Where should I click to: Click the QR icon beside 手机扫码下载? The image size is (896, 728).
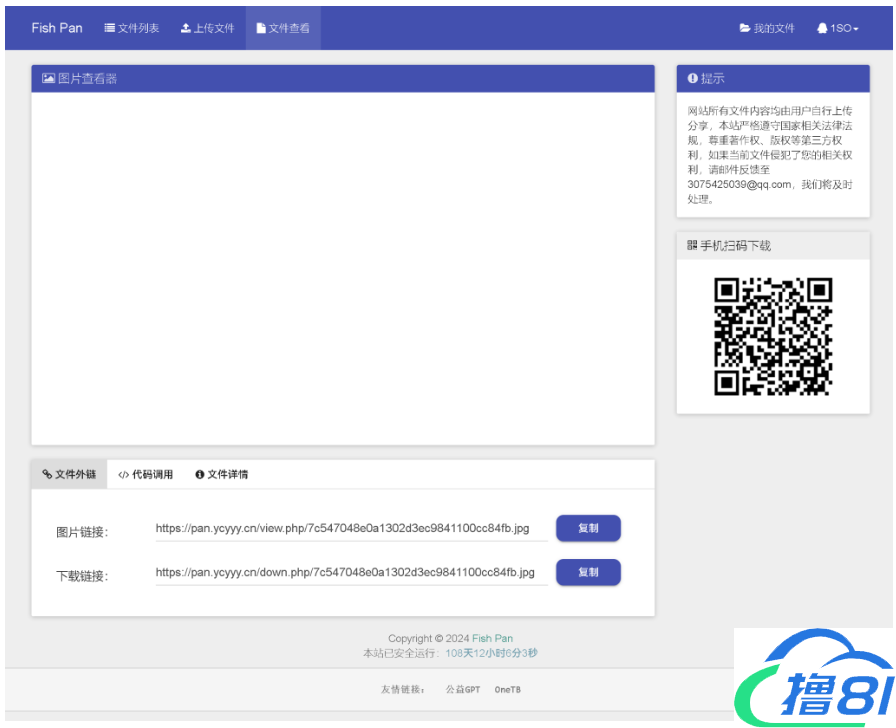point(692,245)
